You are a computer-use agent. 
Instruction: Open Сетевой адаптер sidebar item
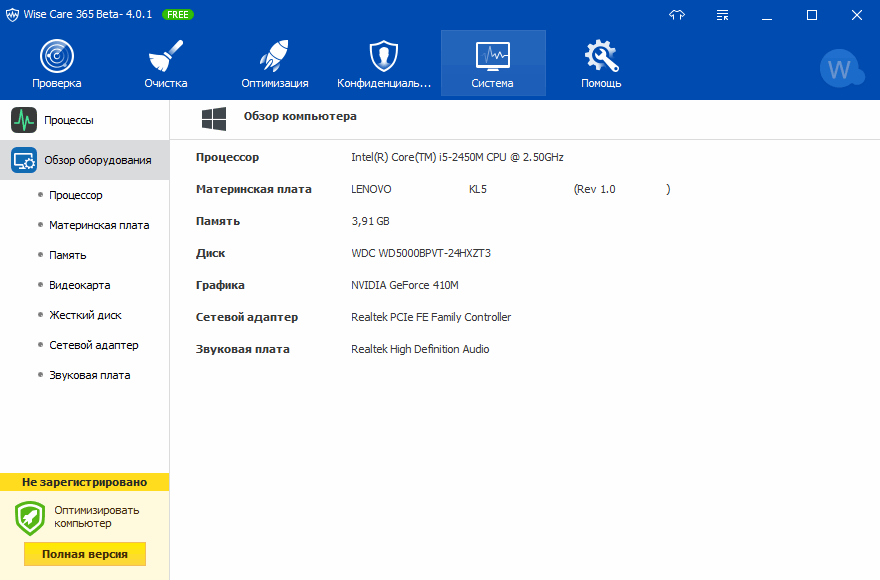tap(94, 345)
